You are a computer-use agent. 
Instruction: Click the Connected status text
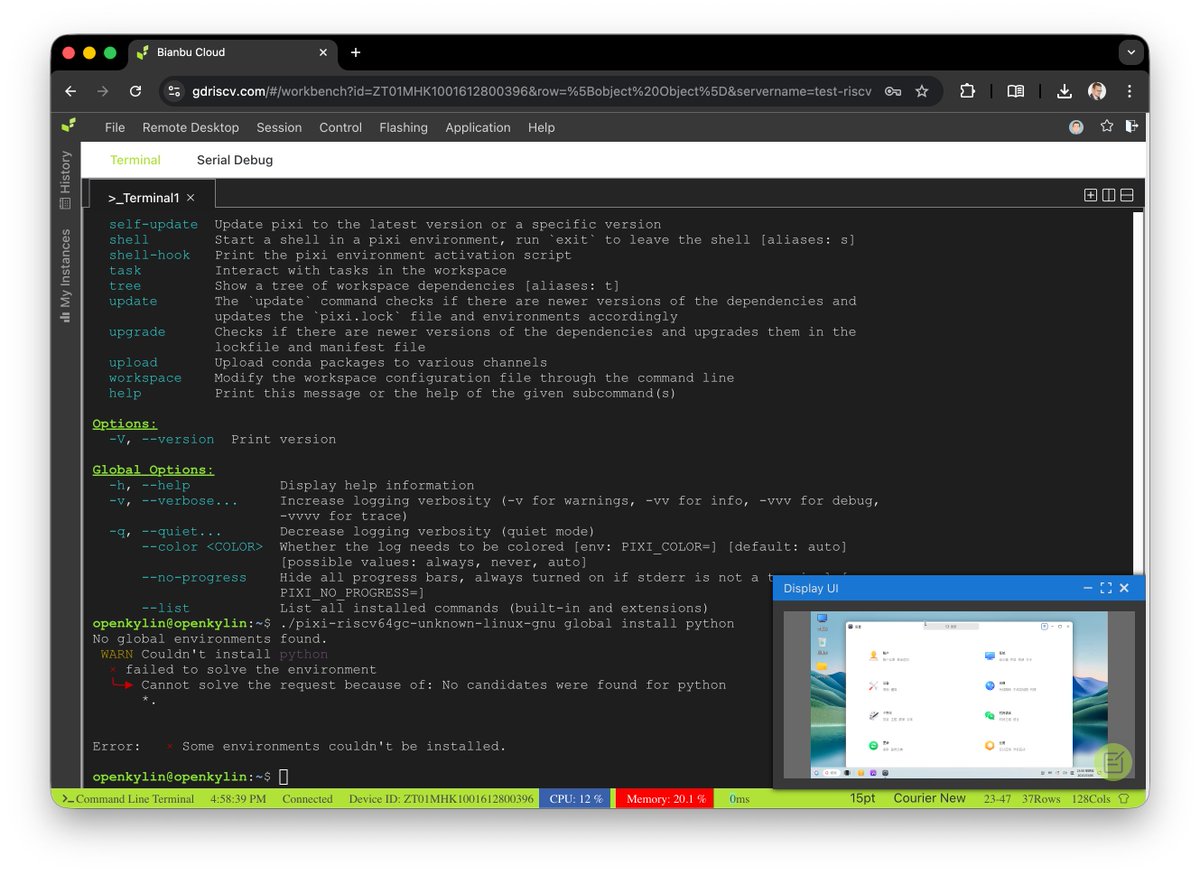307,799
